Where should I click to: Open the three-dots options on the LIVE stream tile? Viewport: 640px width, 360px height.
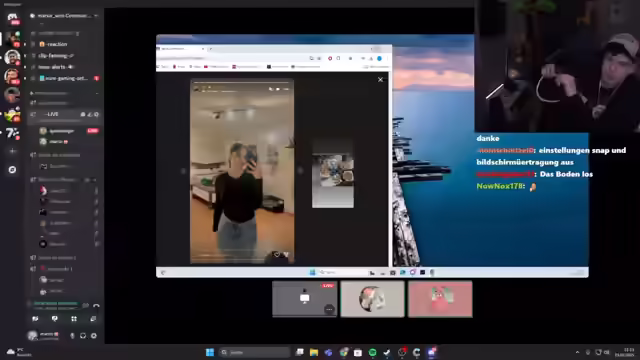click(329, 310)
